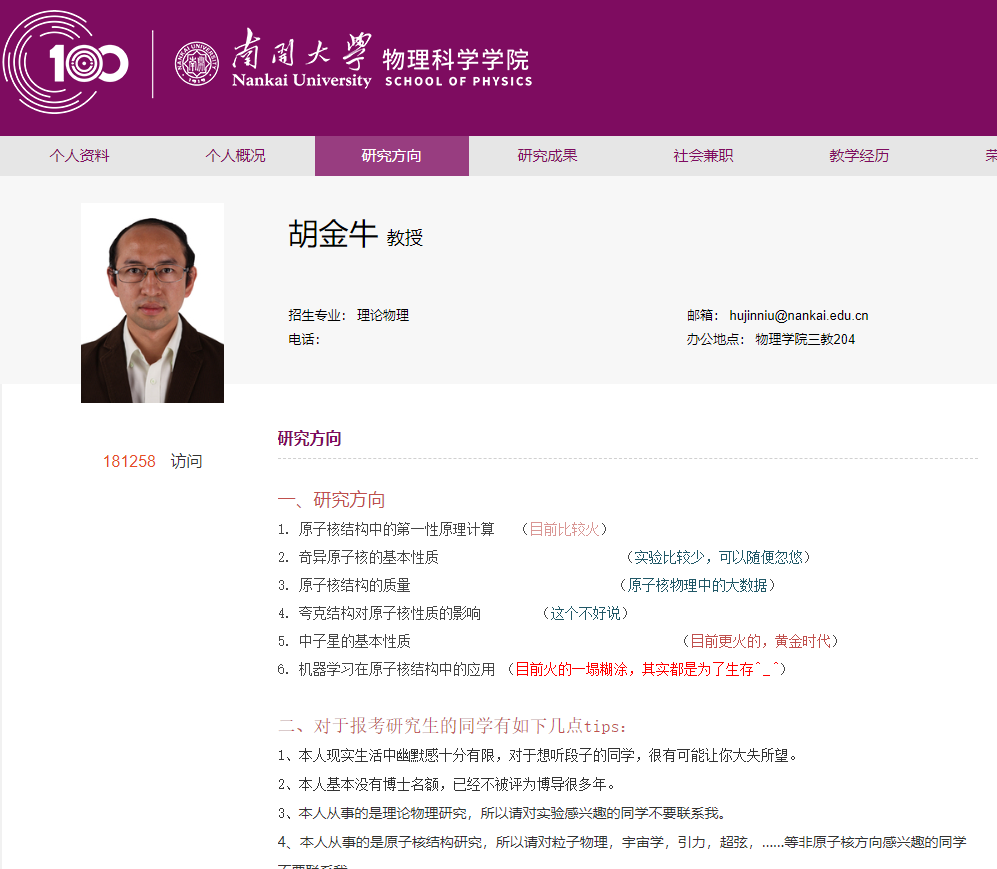Click the office location 物理学院三教204
Screen dimensions: 997x869
(x=805, y=339)
